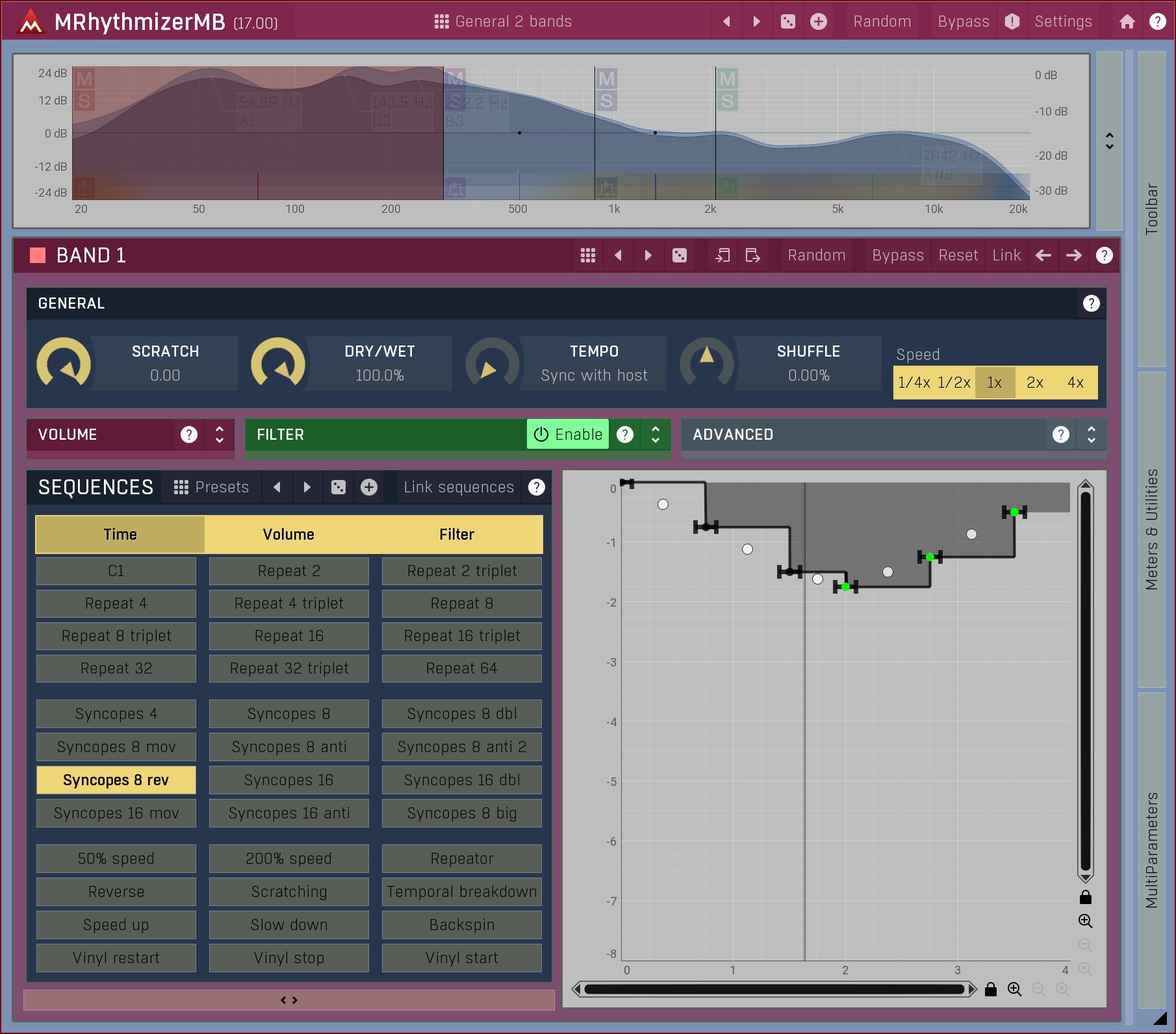Switch to the Volume sequences tab
Viewport: 1176px width, 1034px height.
click(x=288, y=535)
